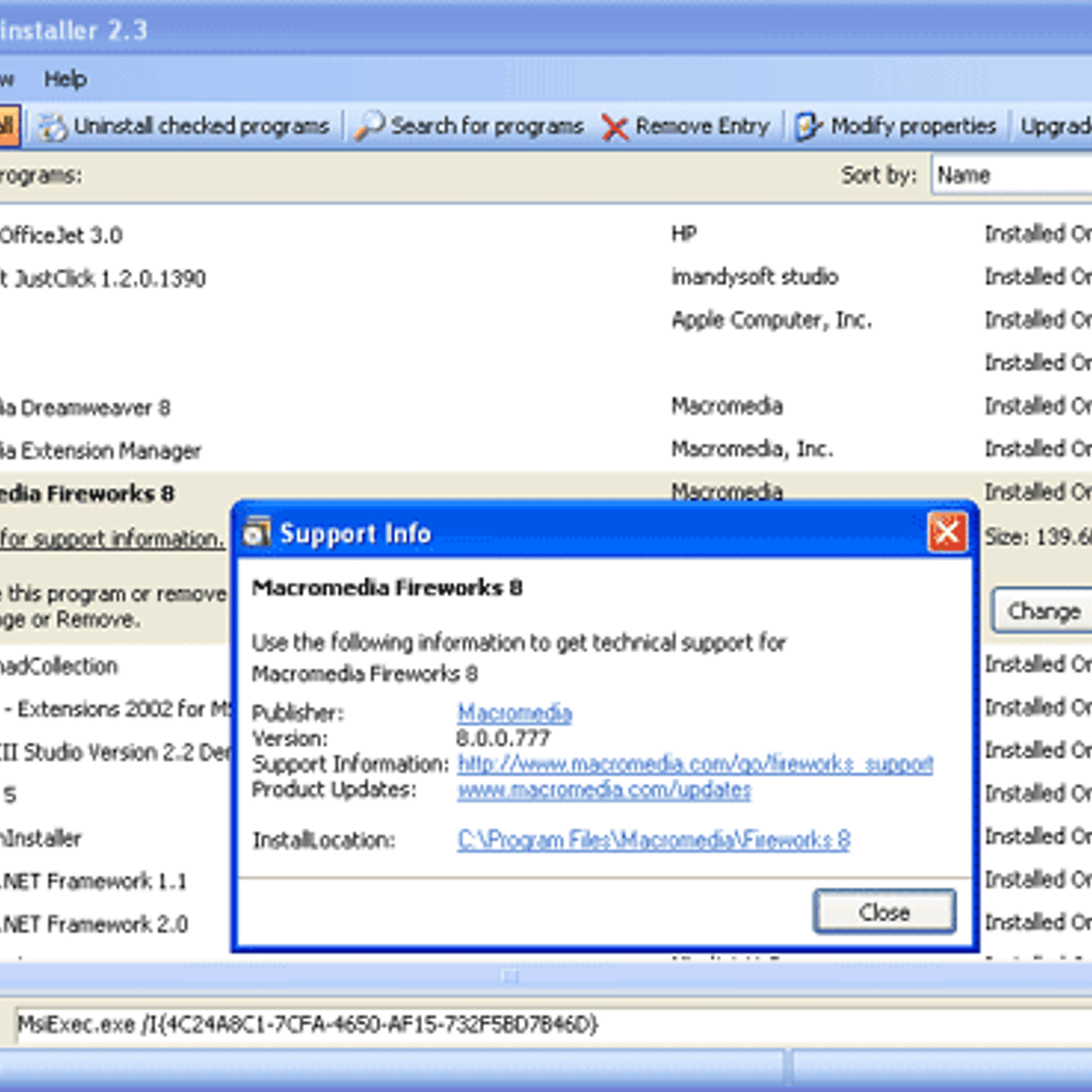Viewport: 1092px width, 1092px height.
Task: Open the Fireworks 8 install location path
Action: click(x=653, y=840)
